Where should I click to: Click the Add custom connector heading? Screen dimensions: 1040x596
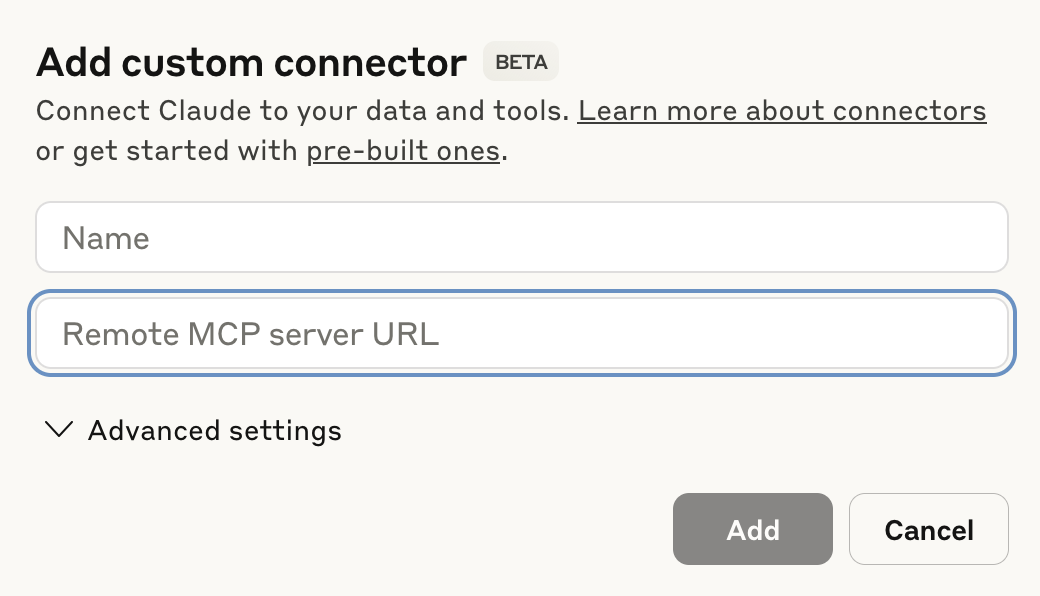click(251, 63)
